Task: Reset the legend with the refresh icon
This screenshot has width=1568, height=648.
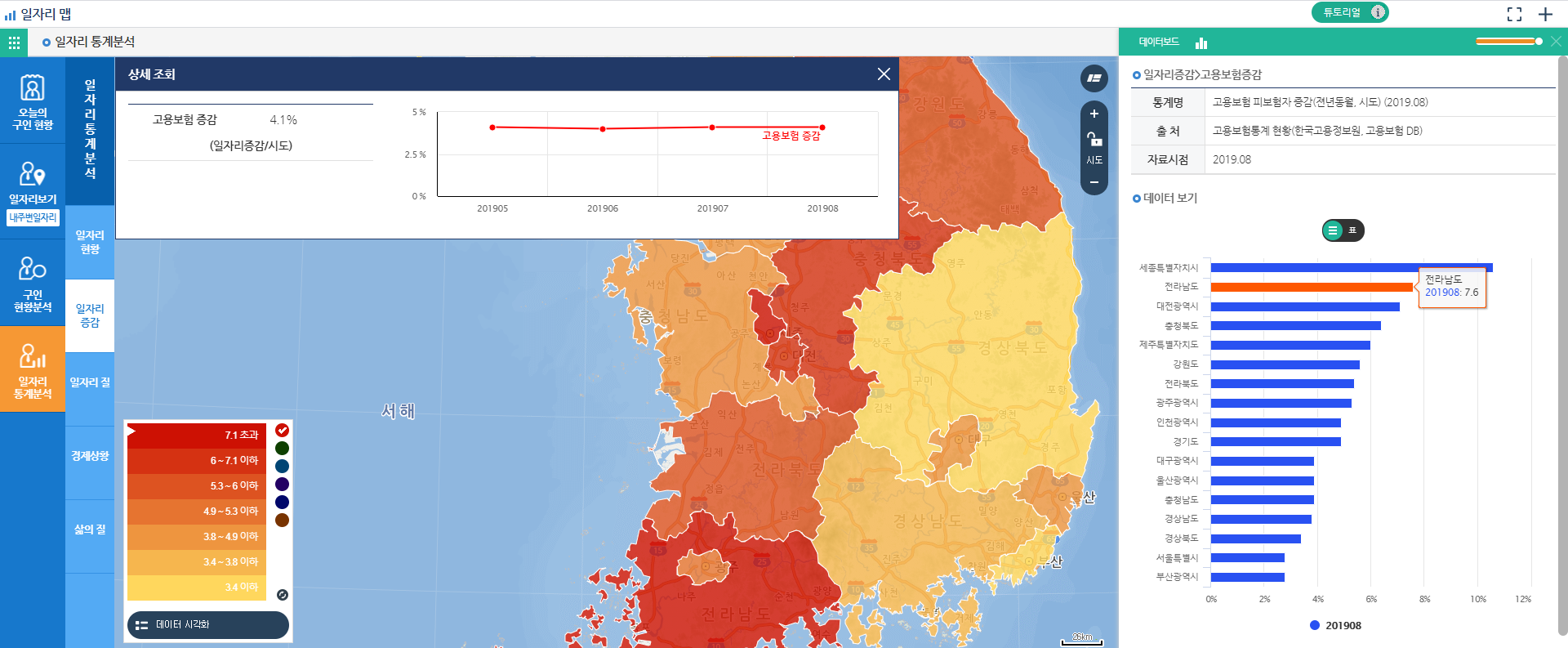Action: point(282,595)
